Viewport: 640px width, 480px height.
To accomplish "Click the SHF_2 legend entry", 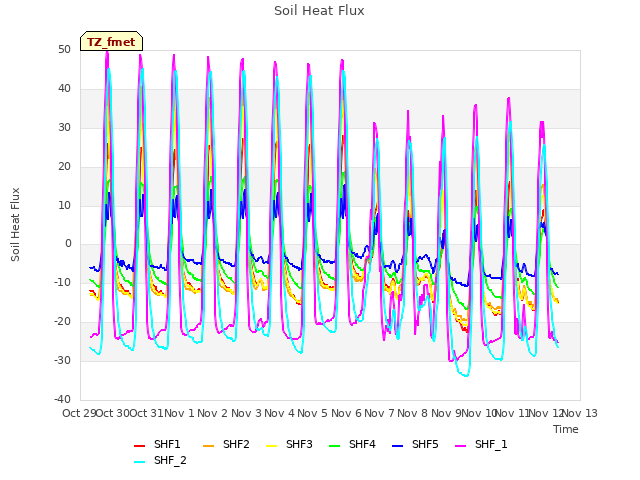I will 160,461.
